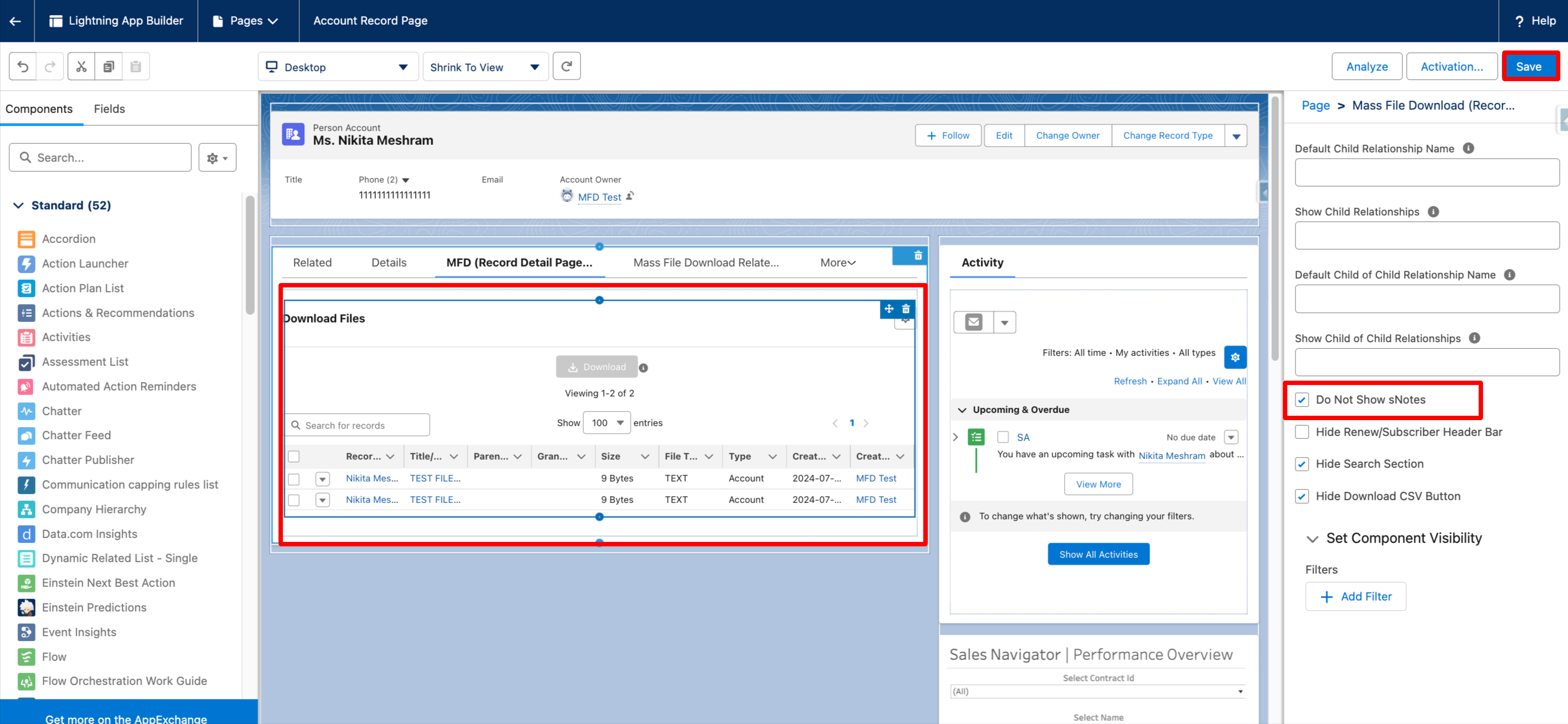Click the back arrow icon
This screenshot has width=1568, height=724.
point(16,21)
